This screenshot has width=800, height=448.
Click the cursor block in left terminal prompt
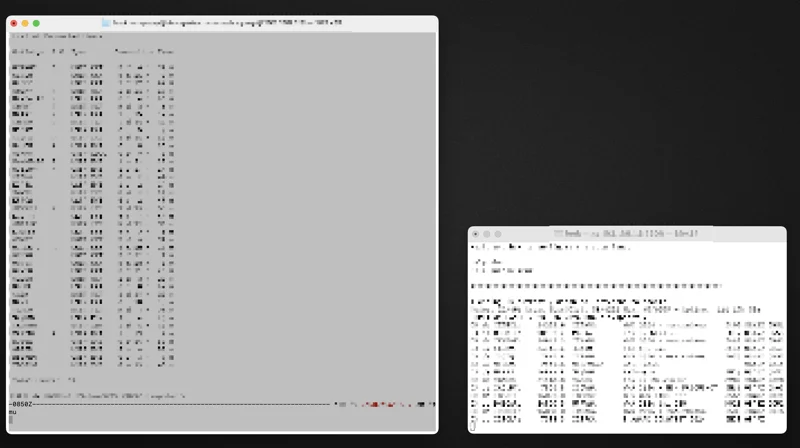(x=11, y=420)
